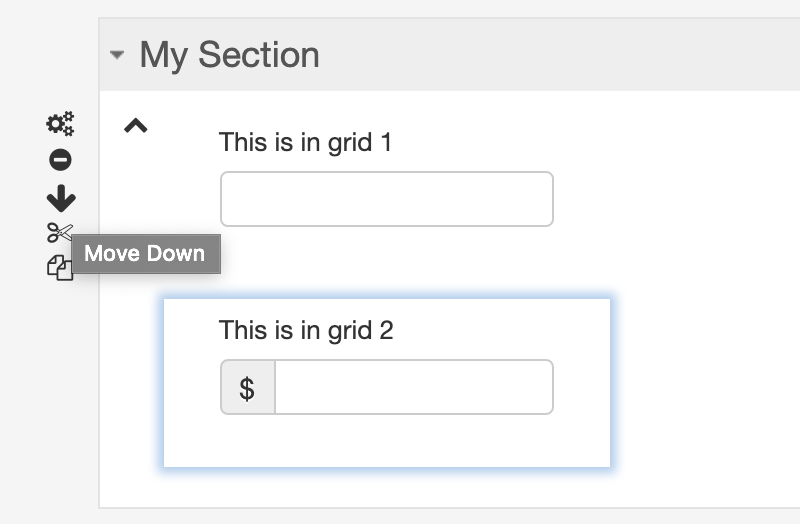Click the up chevron beside grid 1
This screenshot has width=800, height=524.
pyautogui.click(x=136, y=126)
